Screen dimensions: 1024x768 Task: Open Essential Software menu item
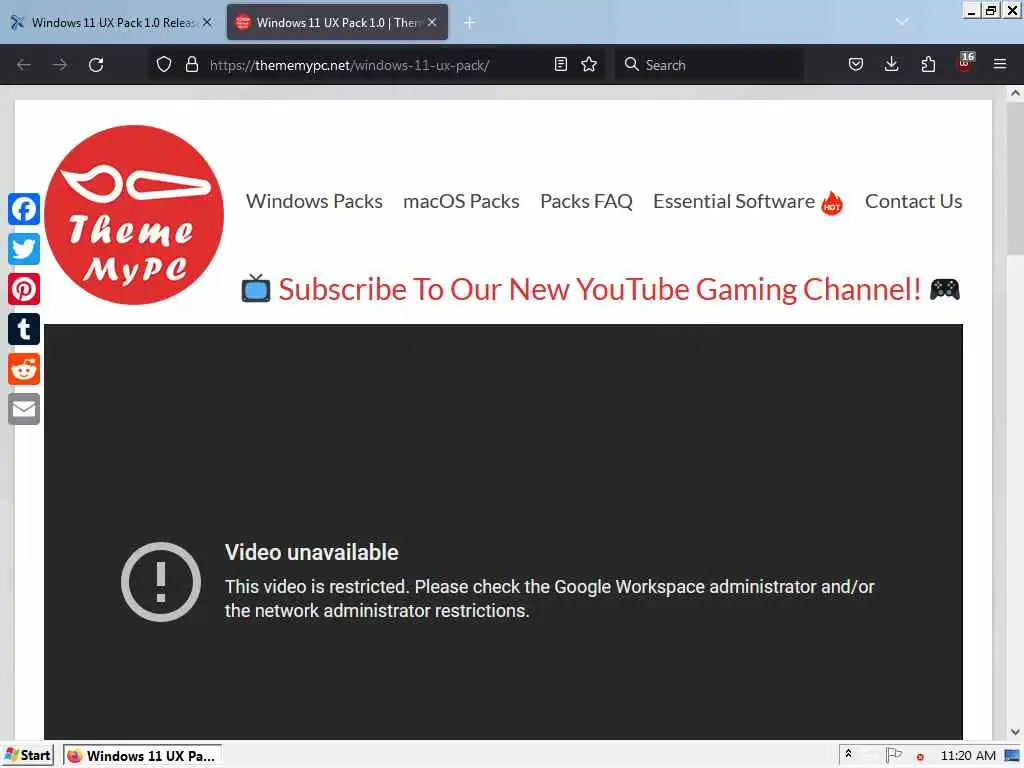pyautogui.click(x=748, y=201)
